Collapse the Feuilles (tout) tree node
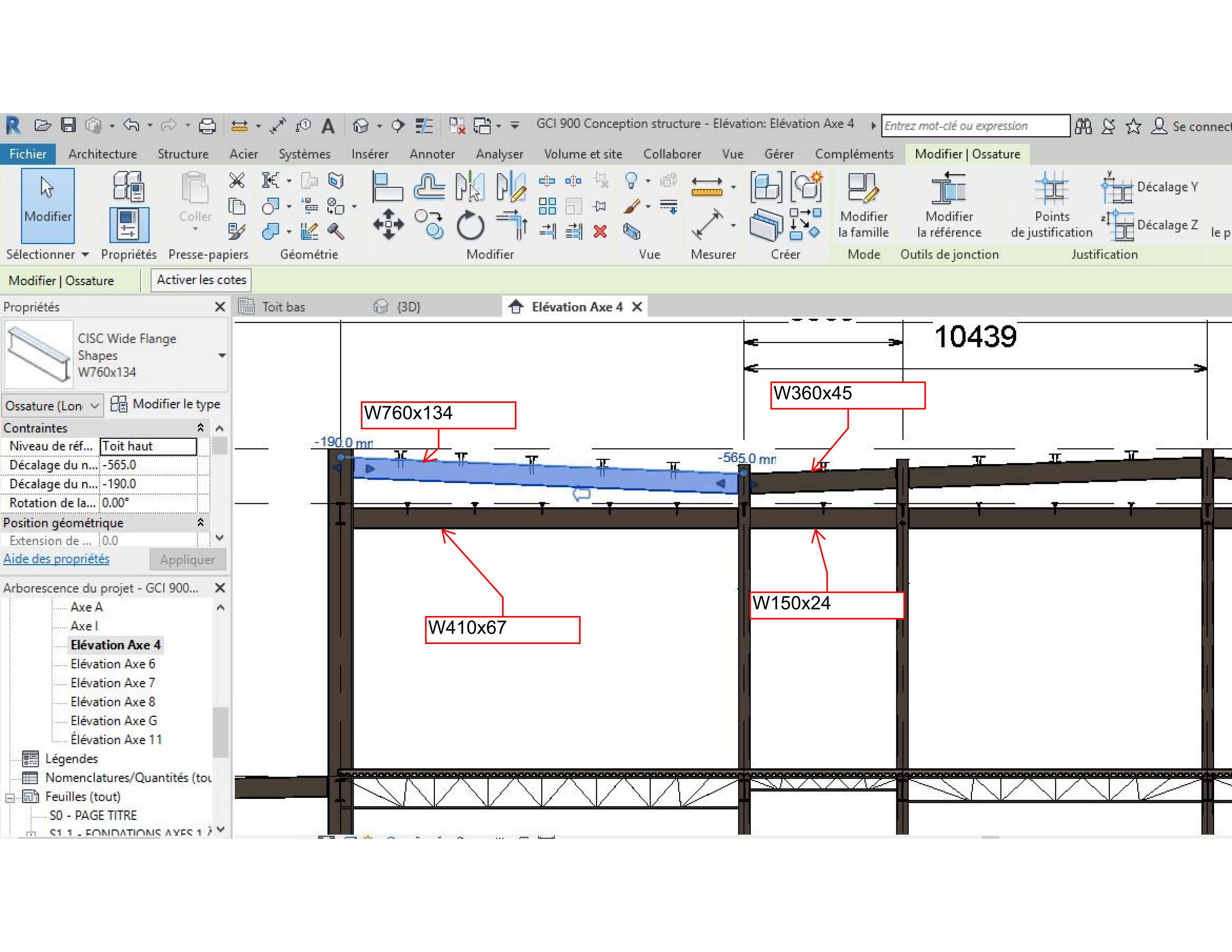 [9, 797]
